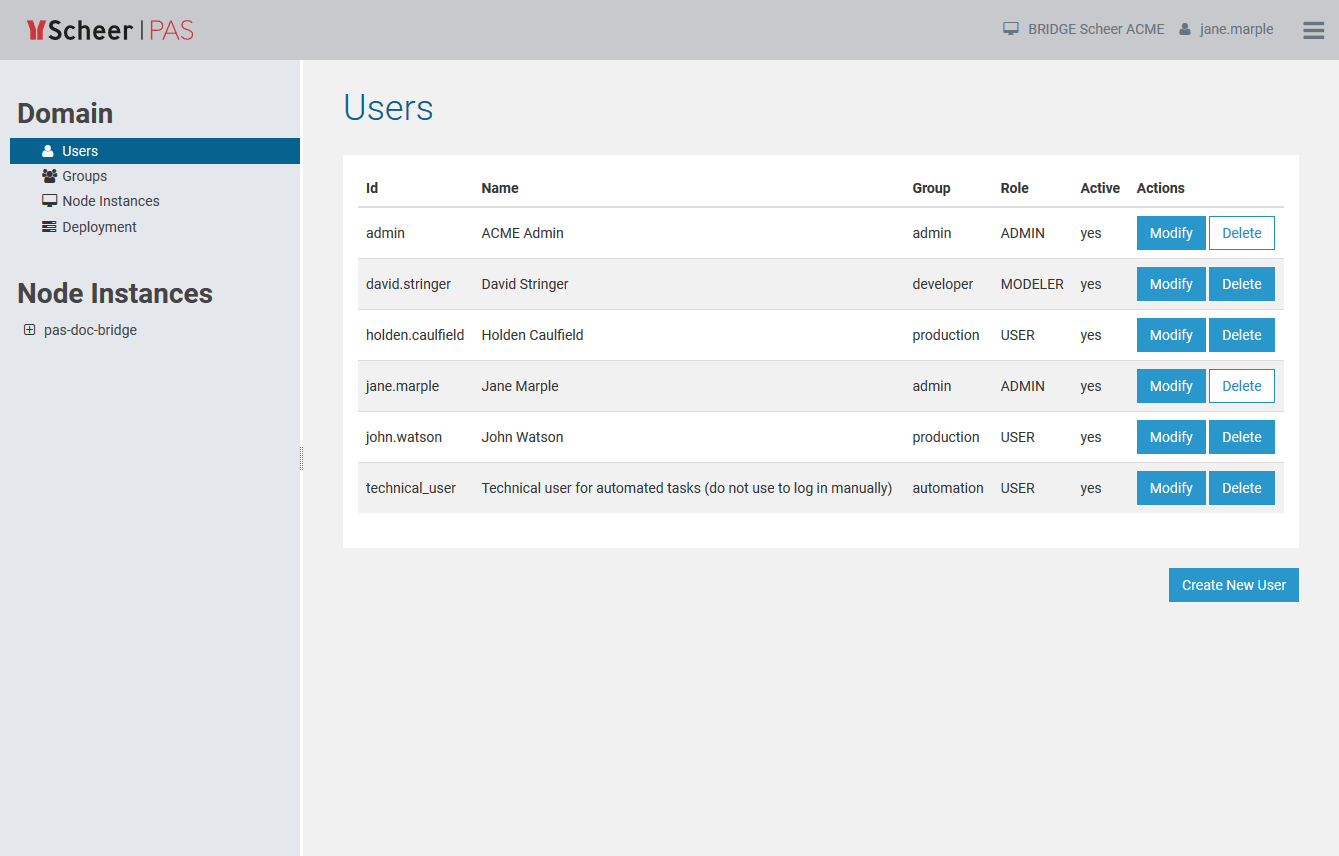1339x856 pixels.
Task: Go to Node Instances menu entry
Action: click(x=110, y=201)
